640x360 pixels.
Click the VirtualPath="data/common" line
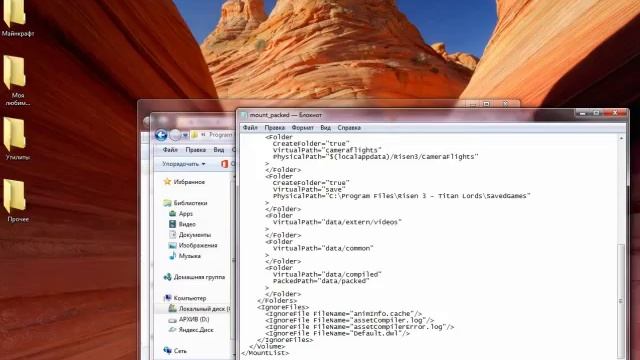tap(323, 248)
